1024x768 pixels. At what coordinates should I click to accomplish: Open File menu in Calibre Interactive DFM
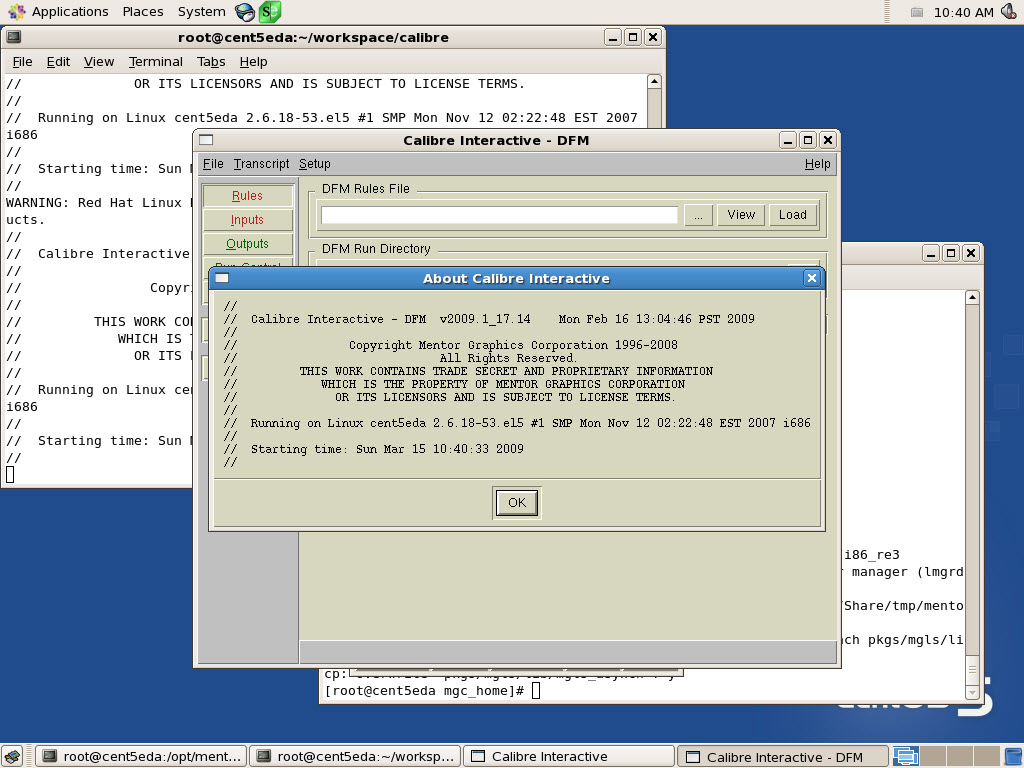point(213,164)
